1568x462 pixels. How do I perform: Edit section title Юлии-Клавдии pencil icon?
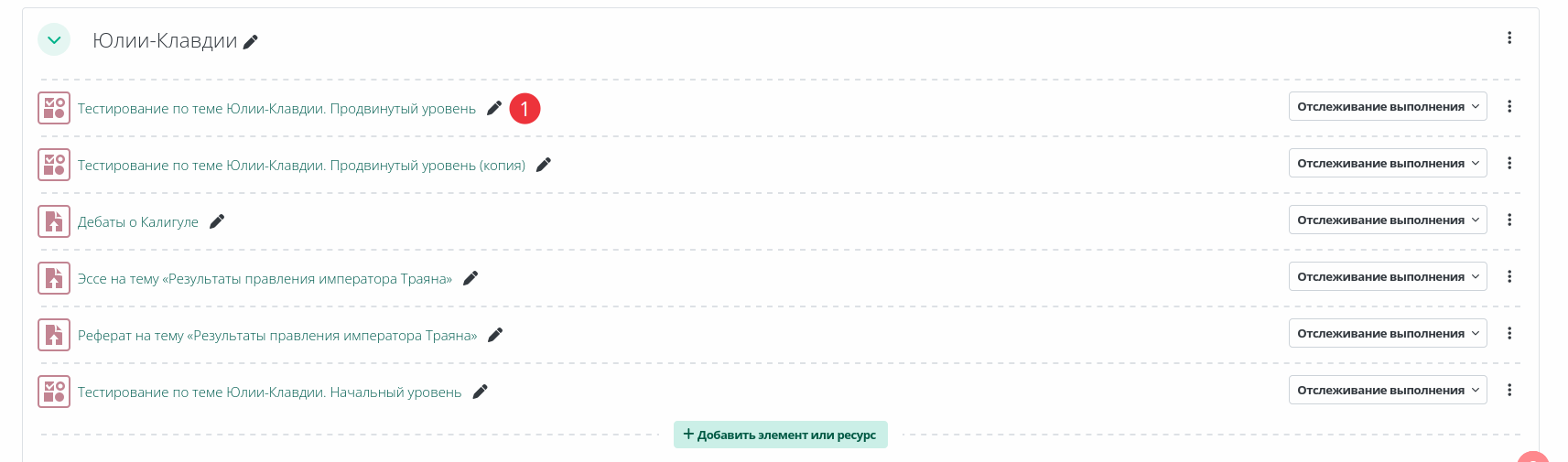(251, 41)
